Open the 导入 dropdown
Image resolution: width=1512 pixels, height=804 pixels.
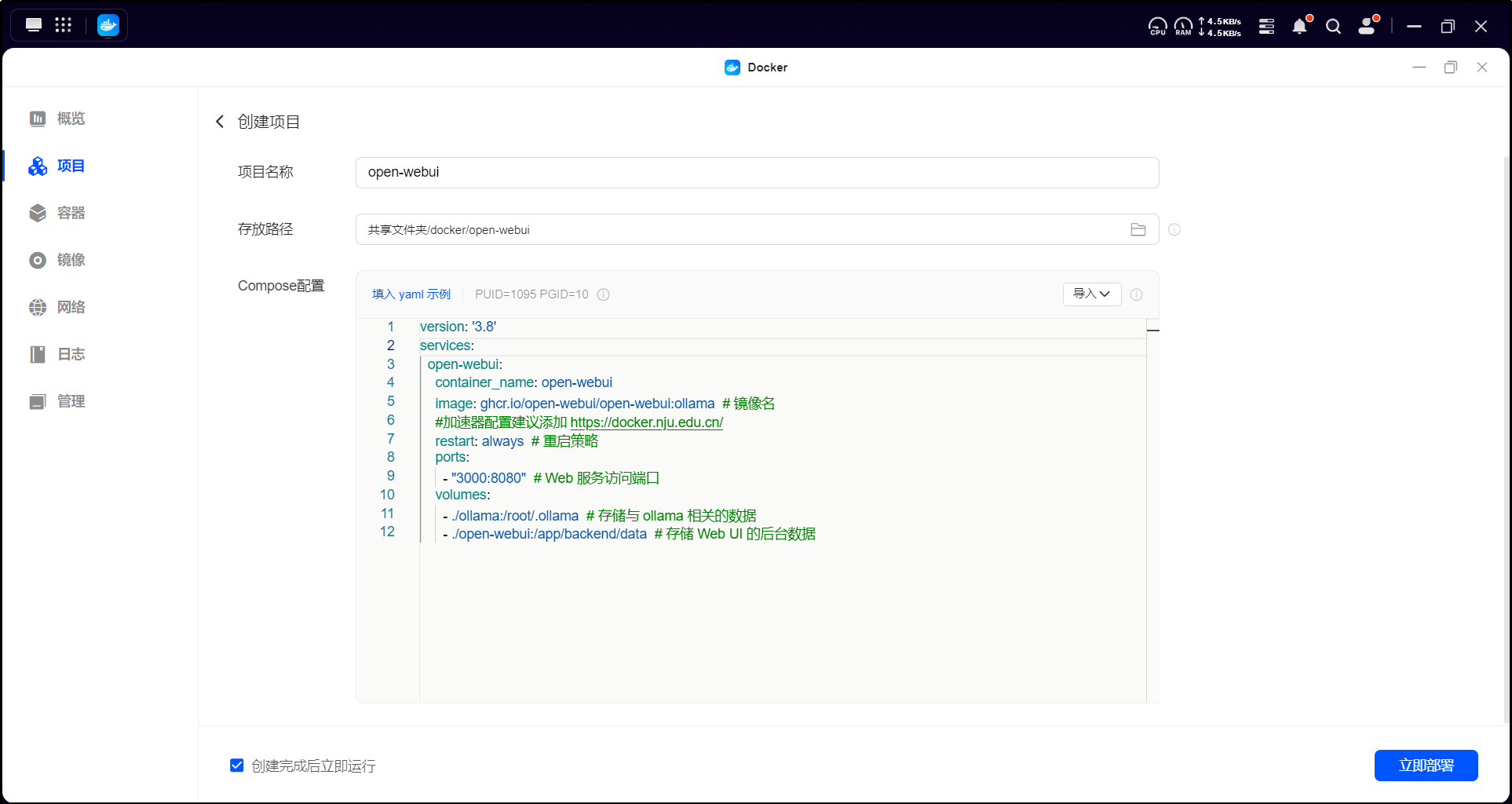coord(1092,294)
